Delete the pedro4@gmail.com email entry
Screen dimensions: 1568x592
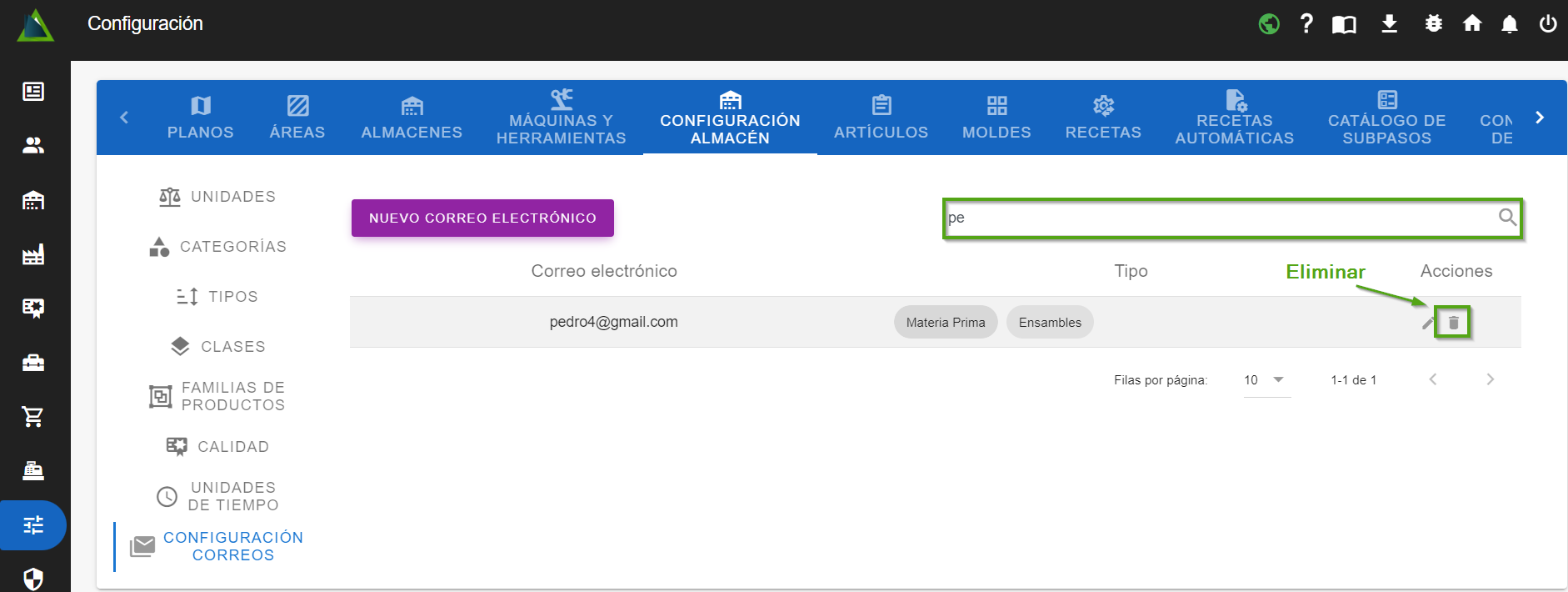(x=1453, y=323)
